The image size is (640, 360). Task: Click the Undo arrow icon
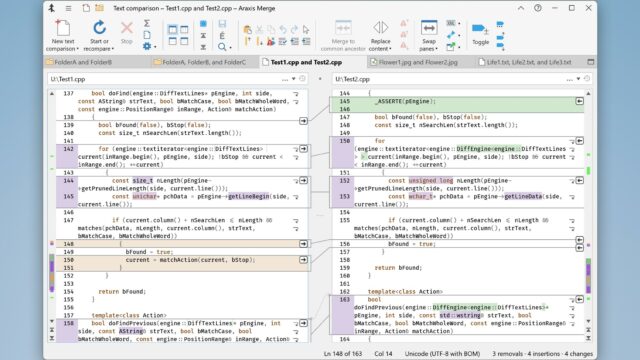(x=283, y=29)
